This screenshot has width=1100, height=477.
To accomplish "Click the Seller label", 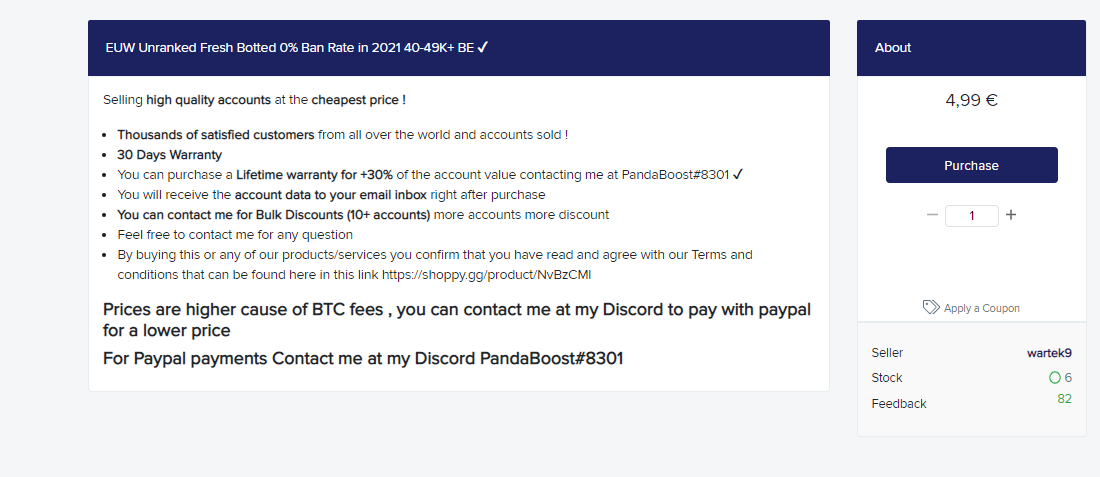I will click(x=887, y=353).
